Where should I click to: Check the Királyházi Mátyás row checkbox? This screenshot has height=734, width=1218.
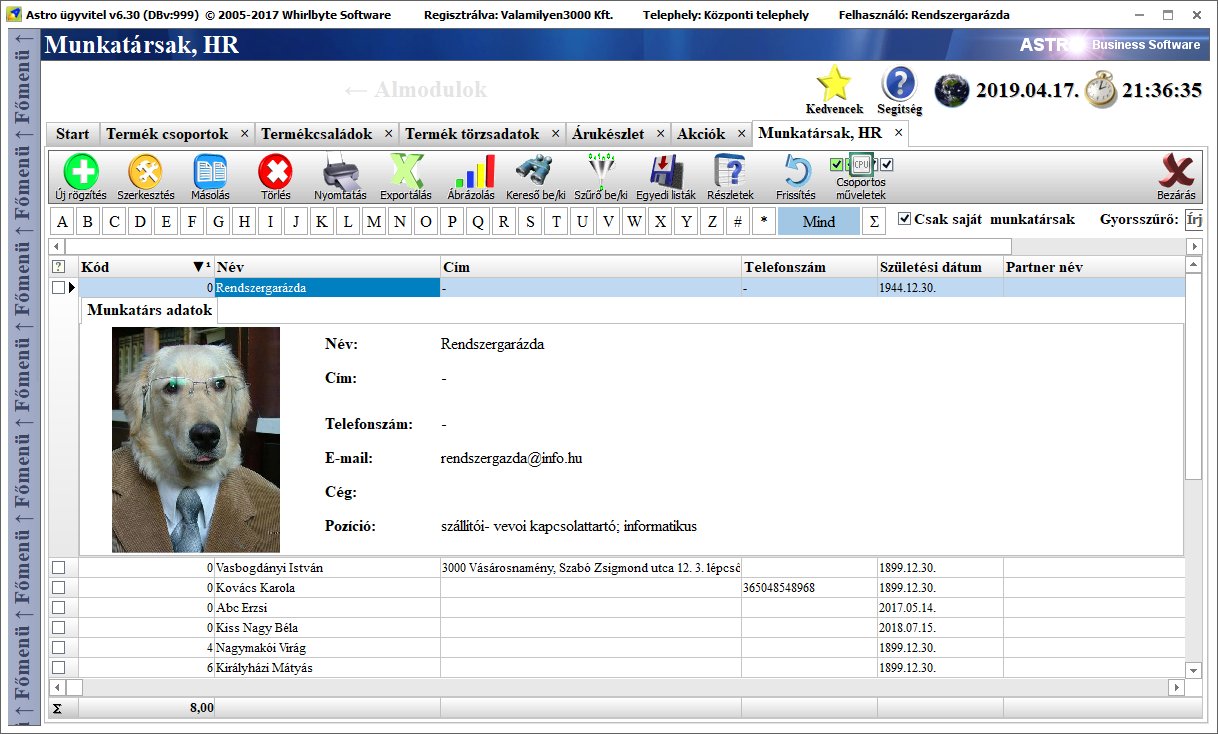pyautogui.click(x=58, y=668)
